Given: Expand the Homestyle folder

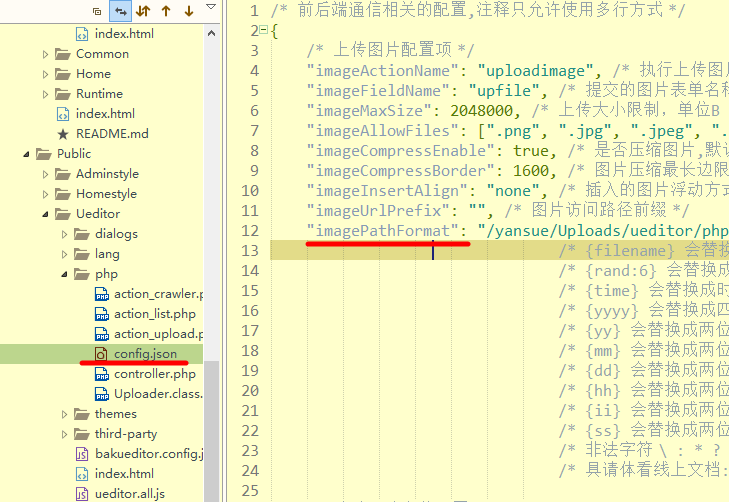Looking at the screenshot, I should (45, 194).
